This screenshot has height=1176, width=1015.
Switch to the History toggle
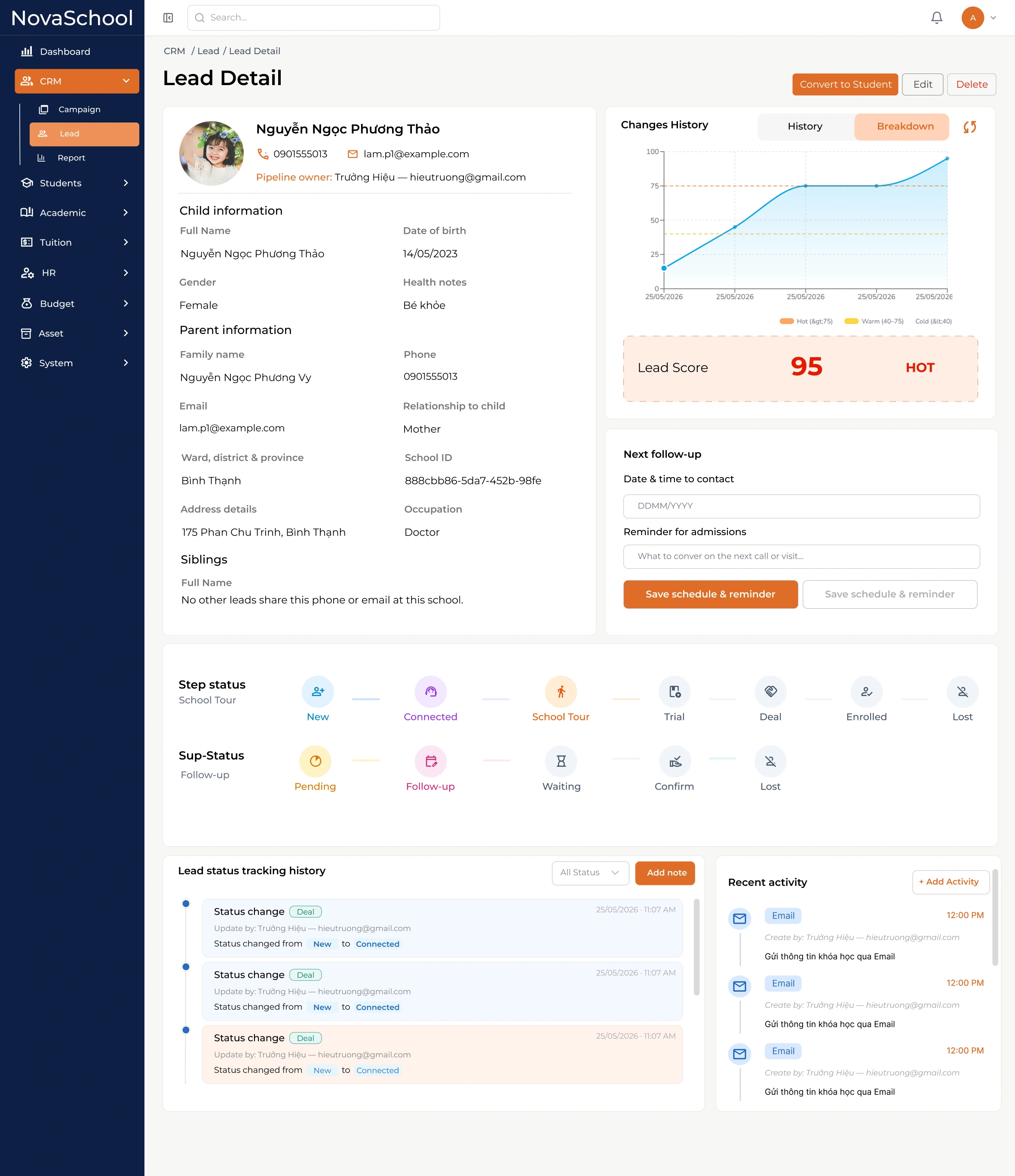point(805,126)
